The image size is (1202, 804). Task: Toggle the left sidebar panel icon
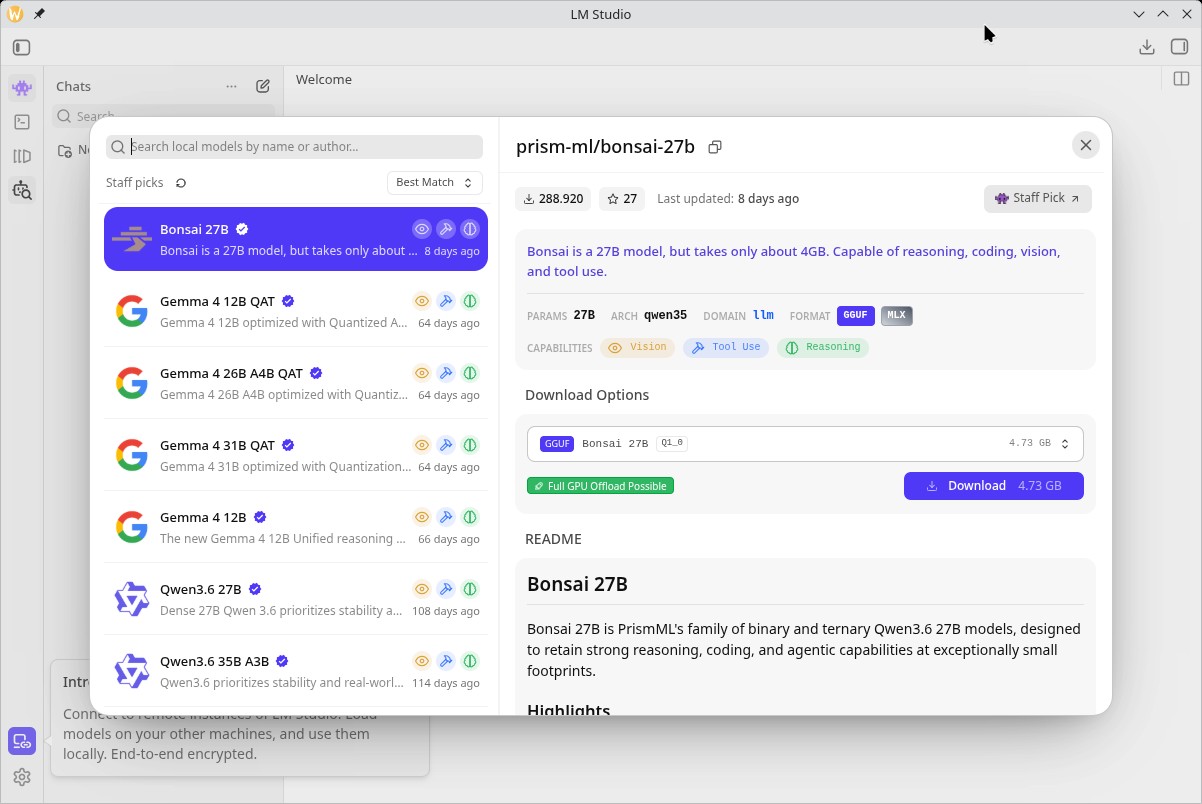tap(22, 47)
